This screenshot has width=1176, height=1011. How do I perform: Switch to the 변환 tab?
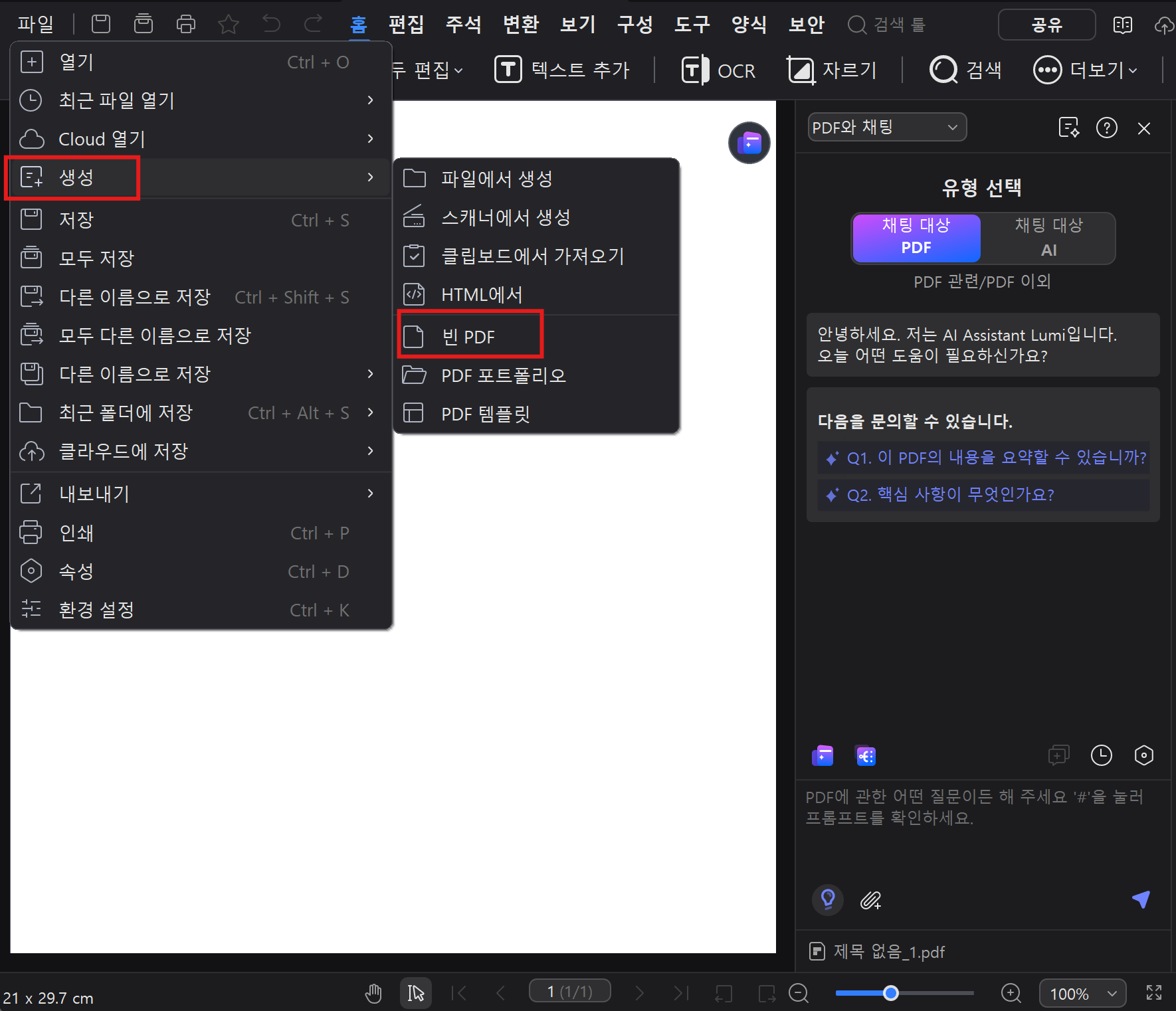click(521, 25)
